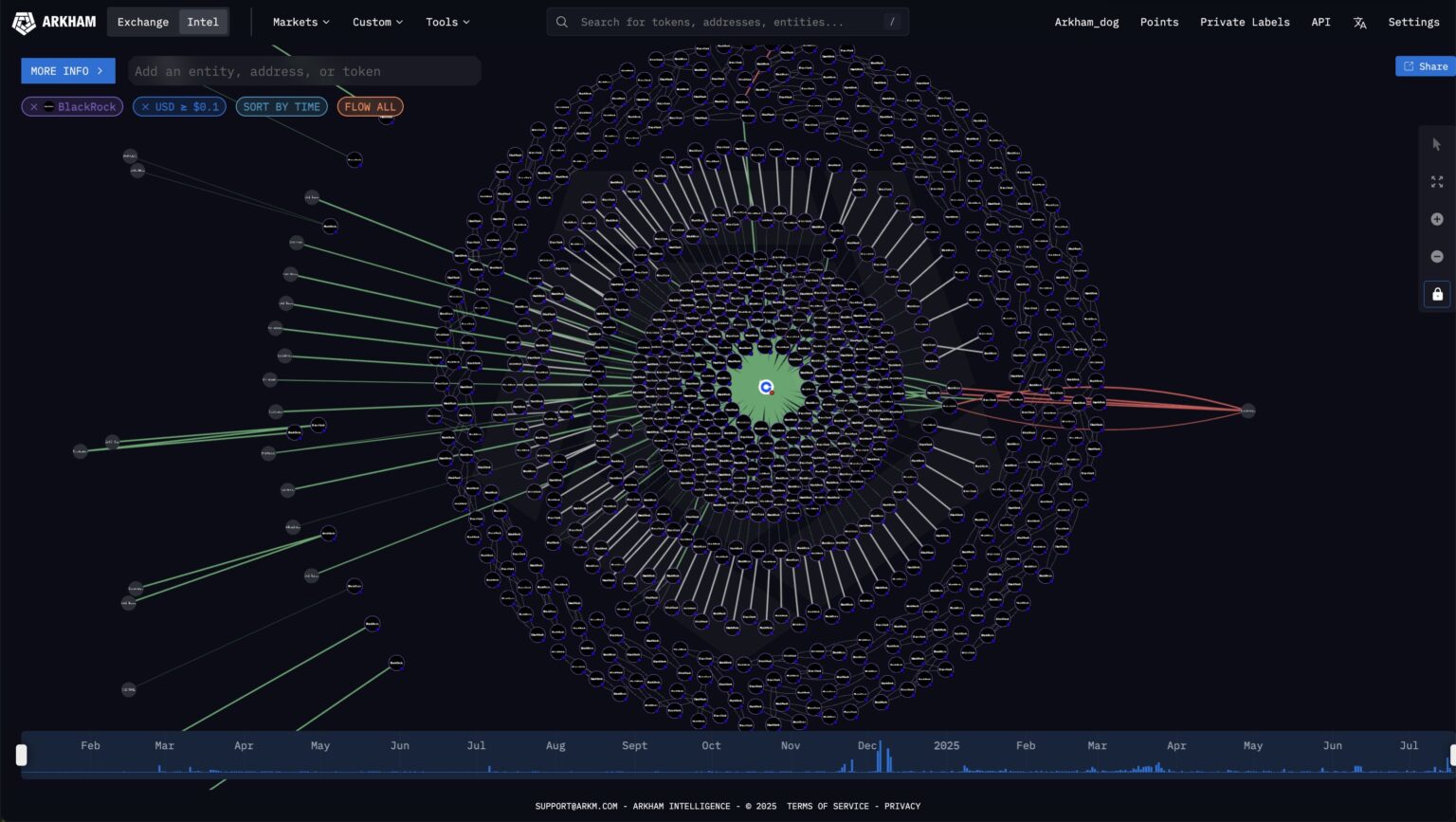Open the Points page
Image resolution: width=1456 pixels, height=822 pixels.
click(1159, 22)
